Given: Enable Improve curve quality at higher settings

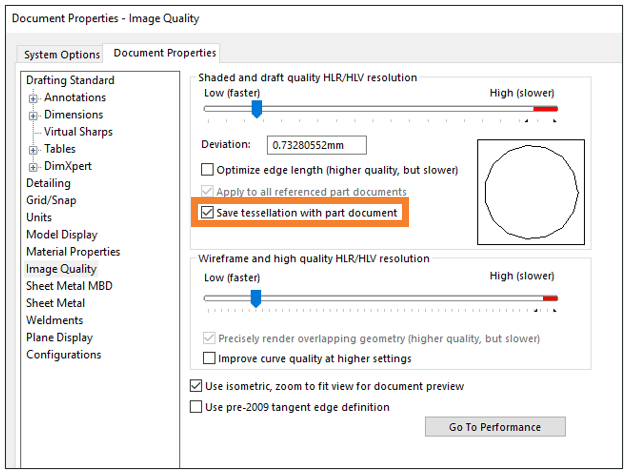Looking at the screenshot, I should 209,358.
